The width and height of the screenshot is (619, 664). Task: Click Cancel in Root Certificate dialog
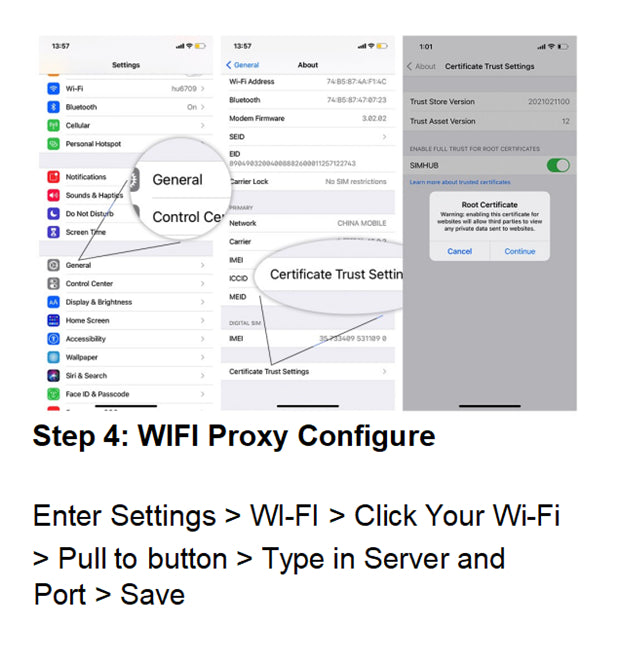click(459, 251)
